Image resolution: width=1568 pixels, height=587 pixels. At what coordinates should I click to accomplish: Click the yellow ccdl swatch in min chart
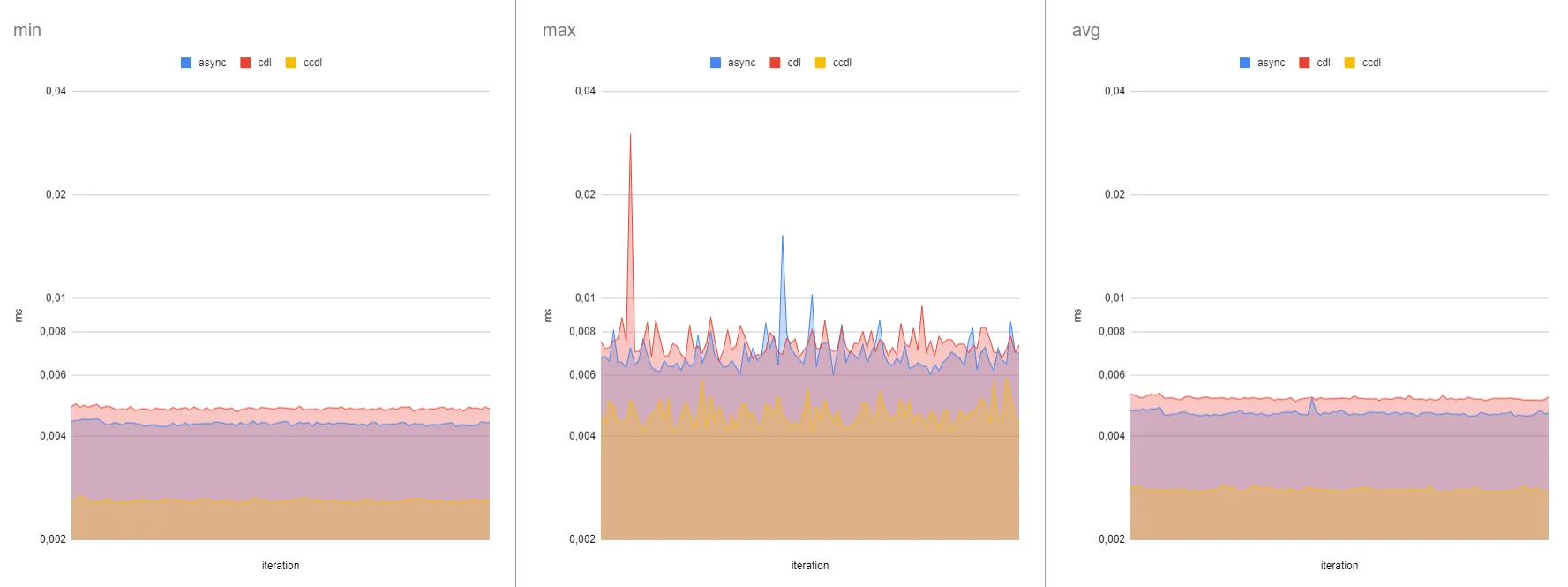(291, 63)
